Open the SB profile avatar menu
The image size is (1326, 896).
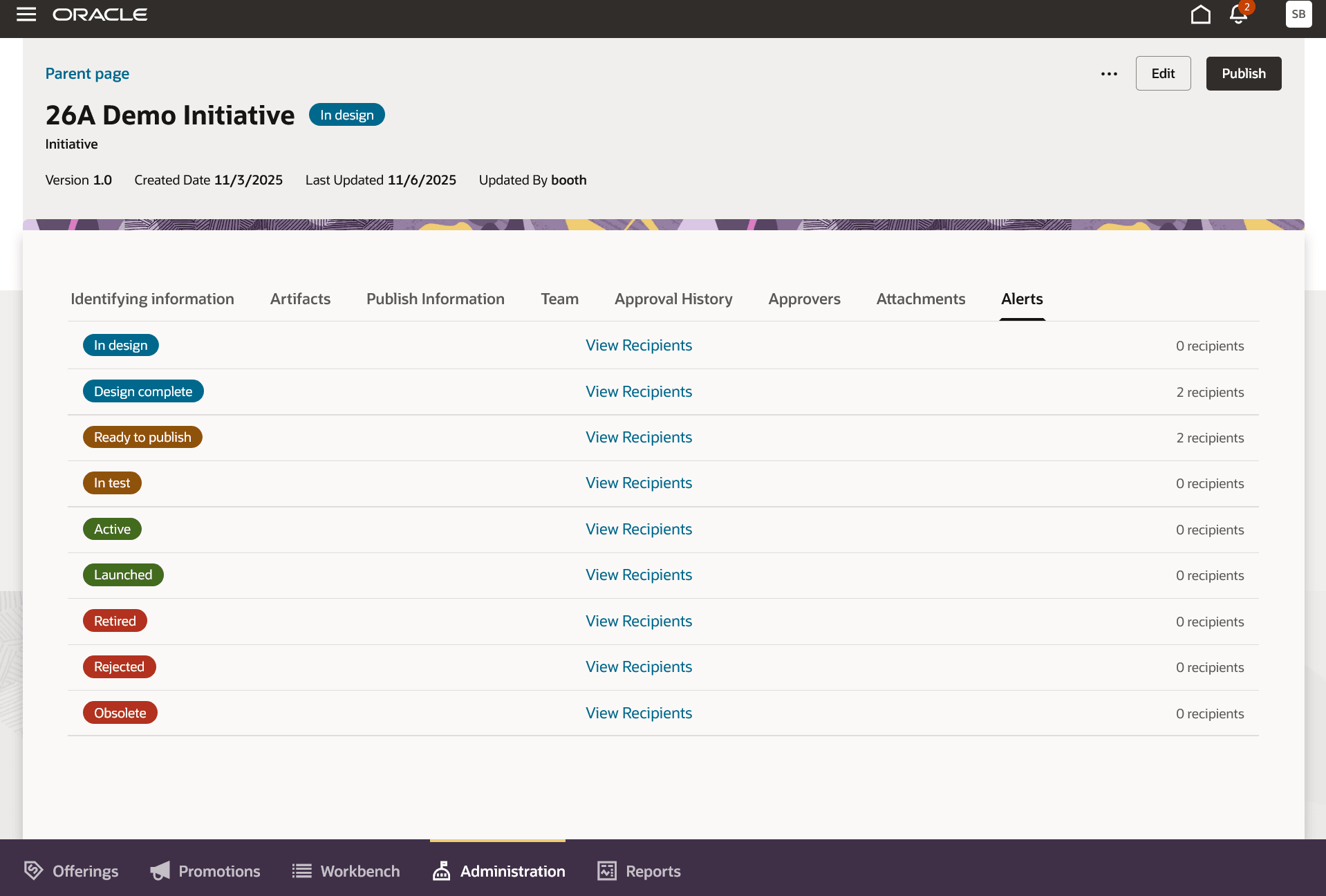tap(1298, 14)
